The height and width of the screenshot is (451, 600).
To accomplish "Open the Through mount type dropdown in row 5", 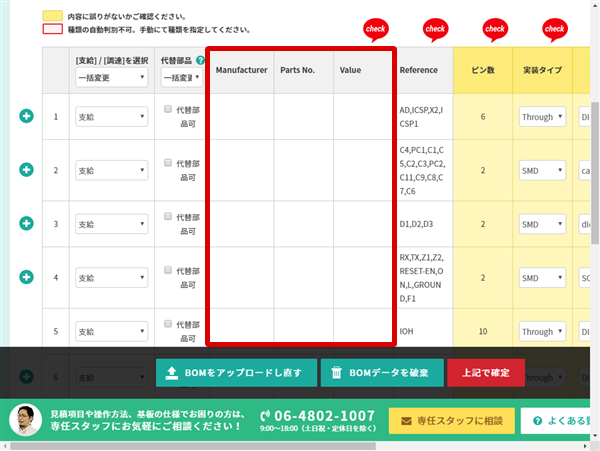I will coord(542,331).
